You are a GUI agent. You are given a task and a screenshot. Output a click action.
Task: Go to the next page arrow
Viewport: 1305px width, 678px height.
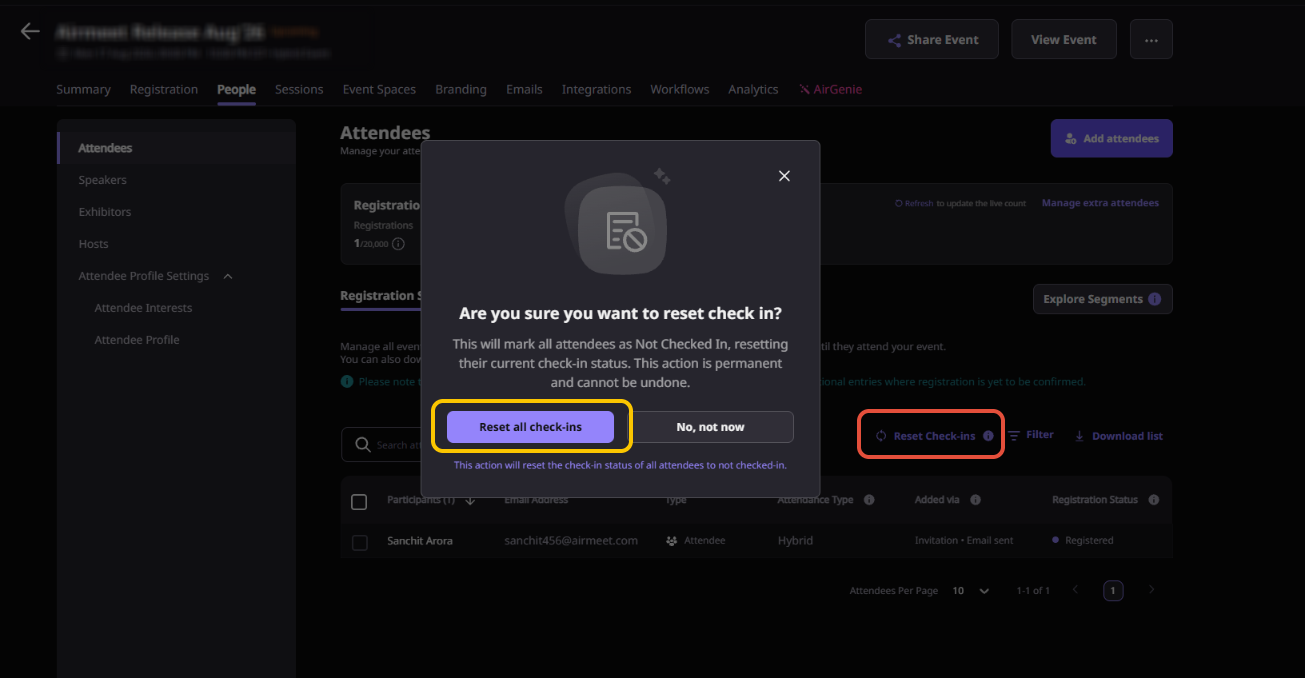click(1151, 590)
